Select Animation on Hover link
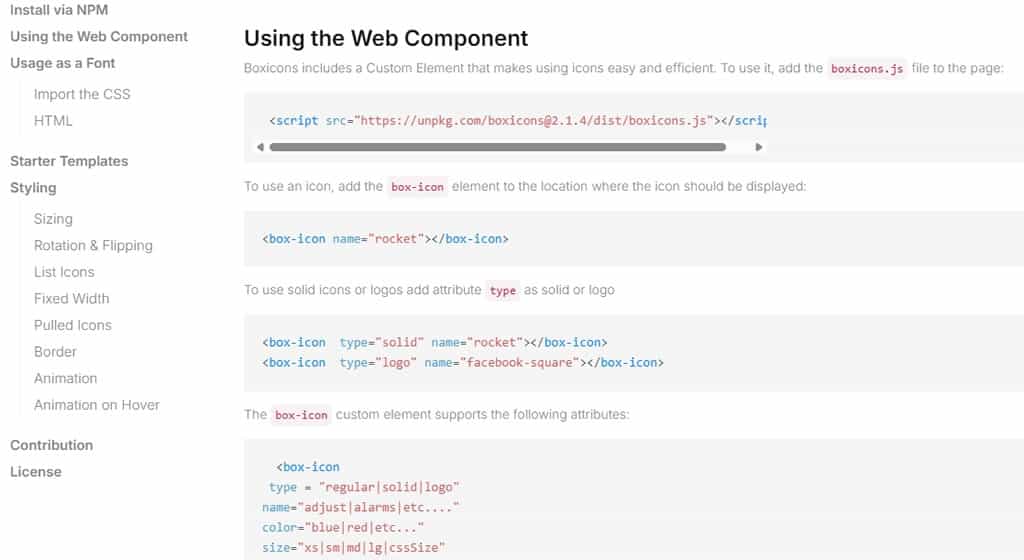 97,405
